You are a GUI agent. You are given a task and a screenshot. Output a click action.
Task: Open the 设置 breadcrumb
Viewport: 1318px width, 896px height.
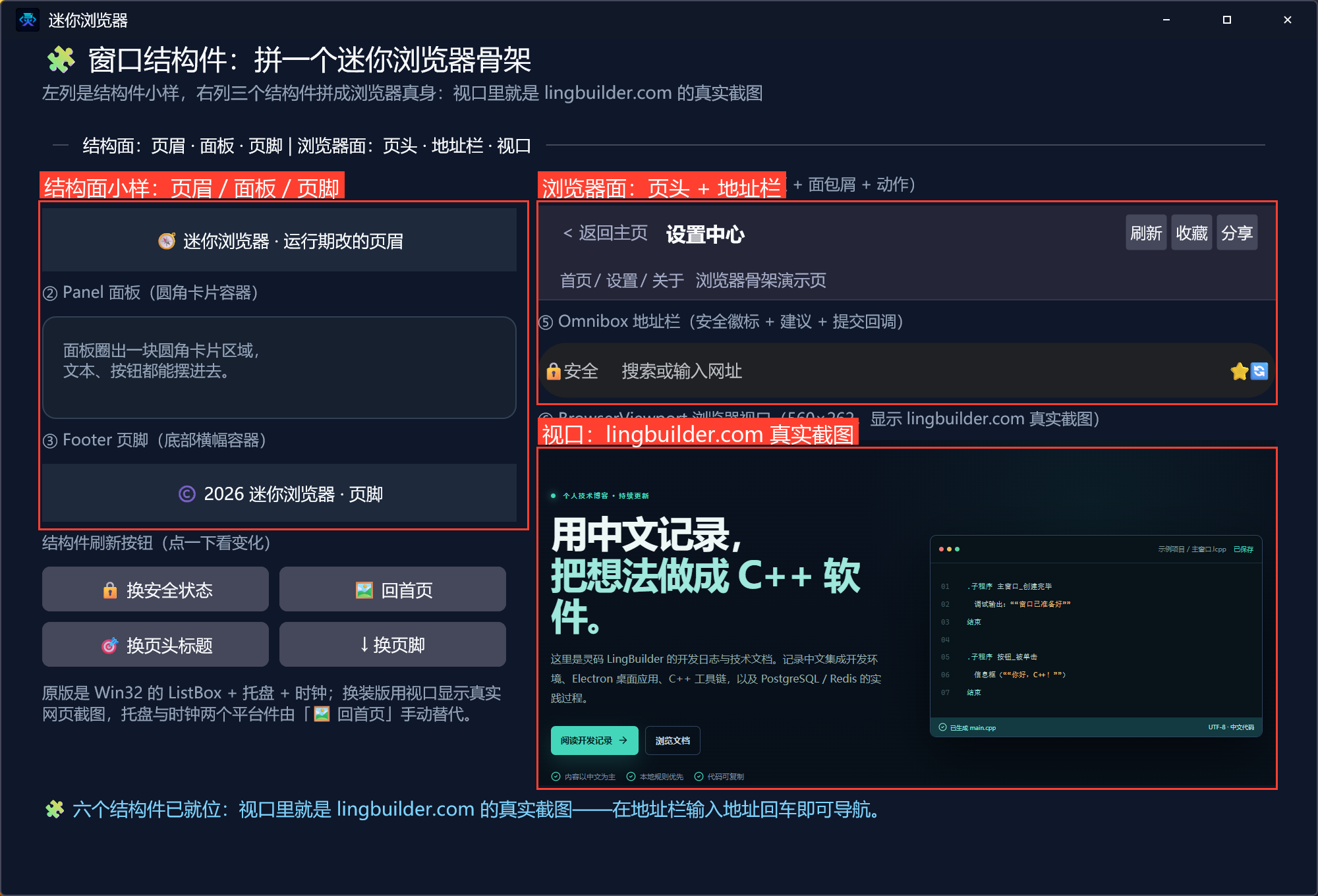(621, 281)
